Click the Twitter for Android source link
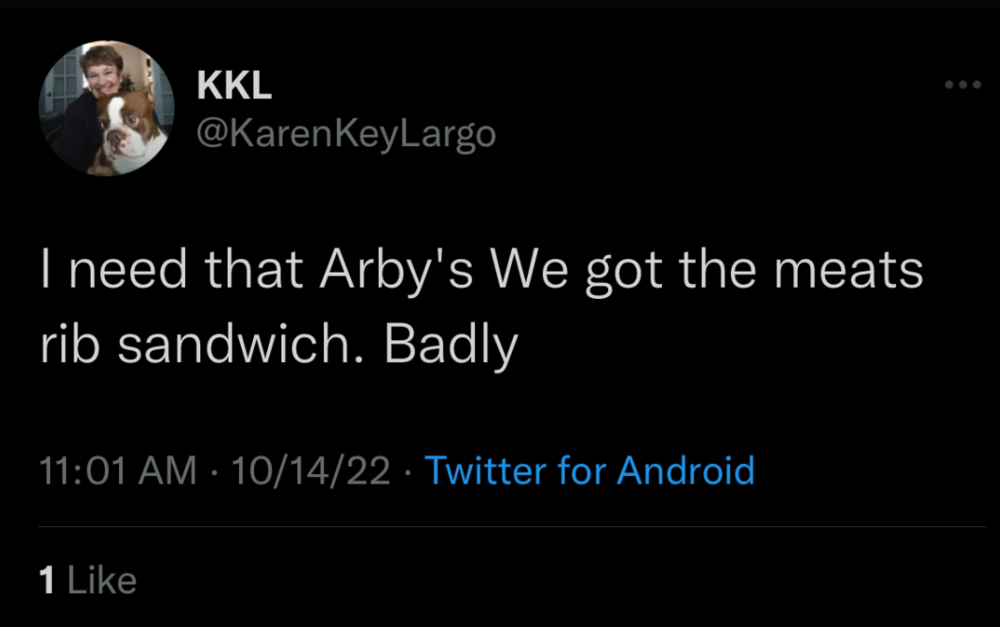 (x=590, y=470)
